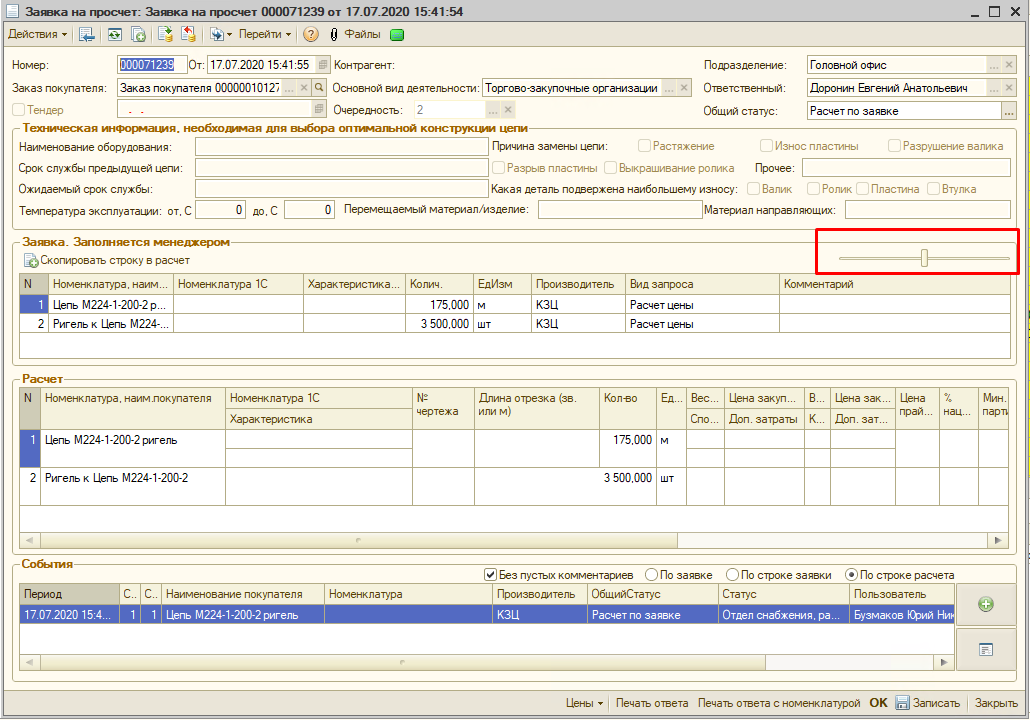Viewport: 1030px width, 720px height.
Task: Toggle the Тендер checkbox
Action: pyautogui.click(x=18, y=110)
